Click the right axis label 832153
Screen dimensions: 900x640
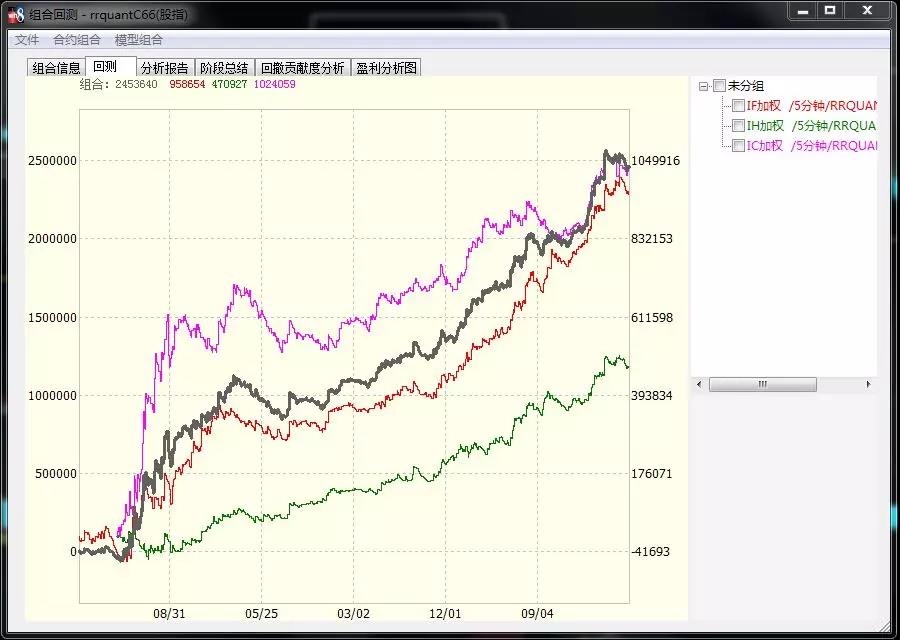(652, 239)
